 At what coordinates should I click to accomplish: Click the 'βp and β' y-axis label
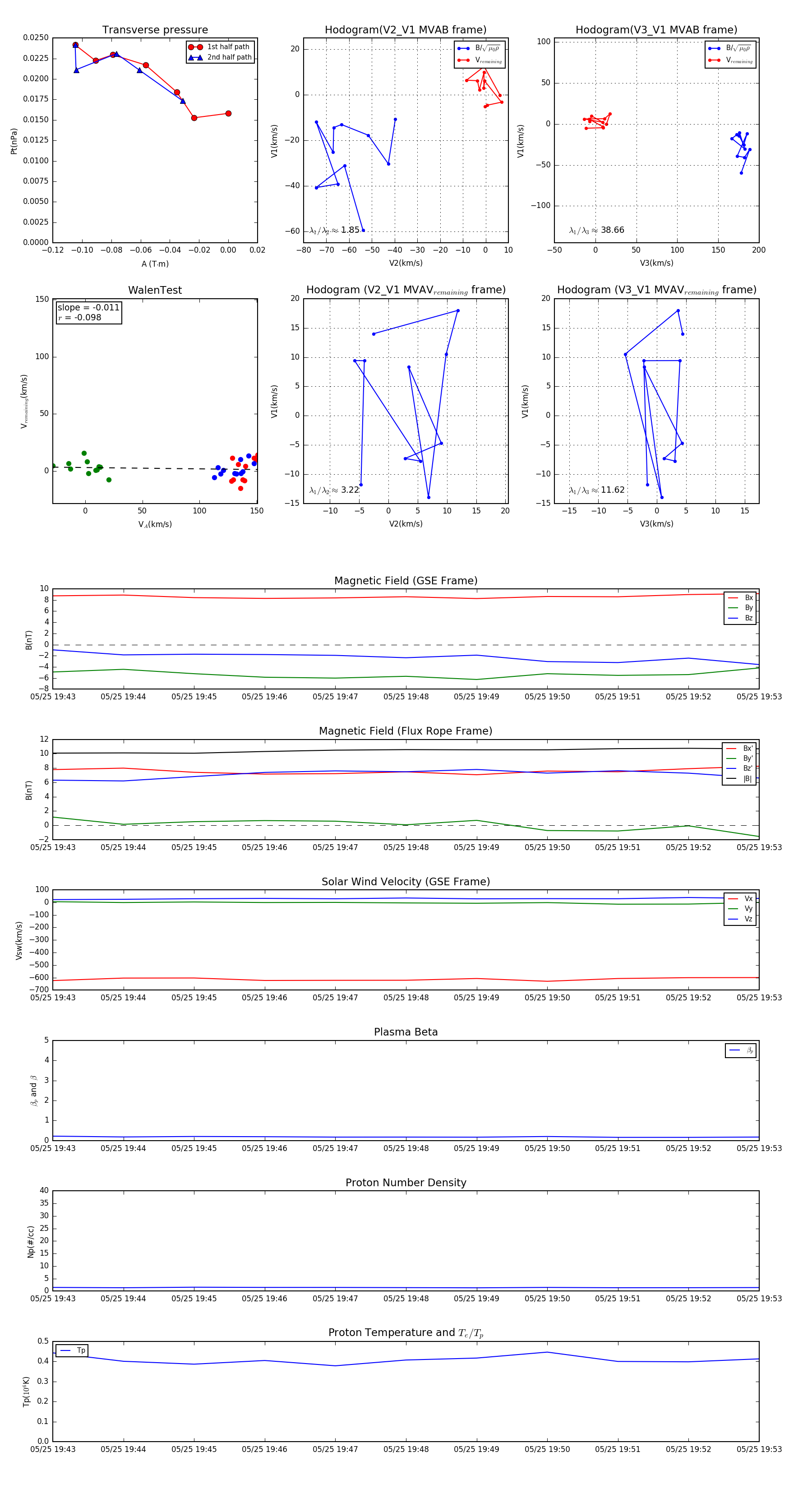point(33,1091)
